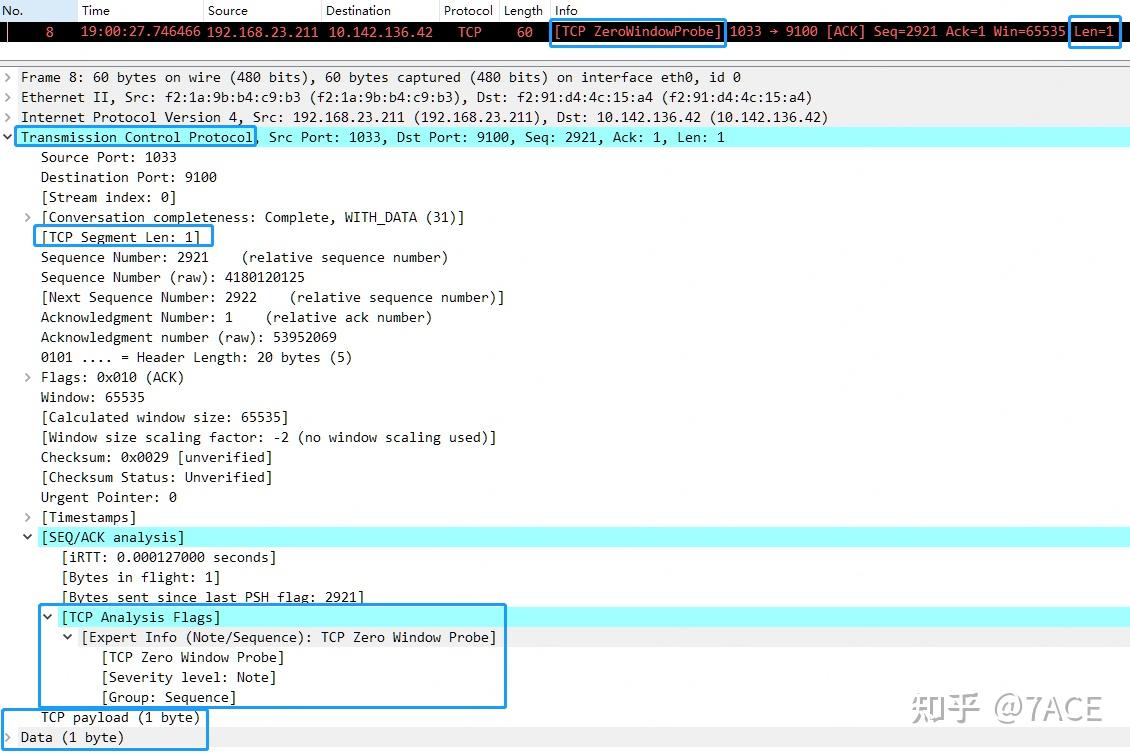Select the Window: 65535 field

[x=92, y=397]
